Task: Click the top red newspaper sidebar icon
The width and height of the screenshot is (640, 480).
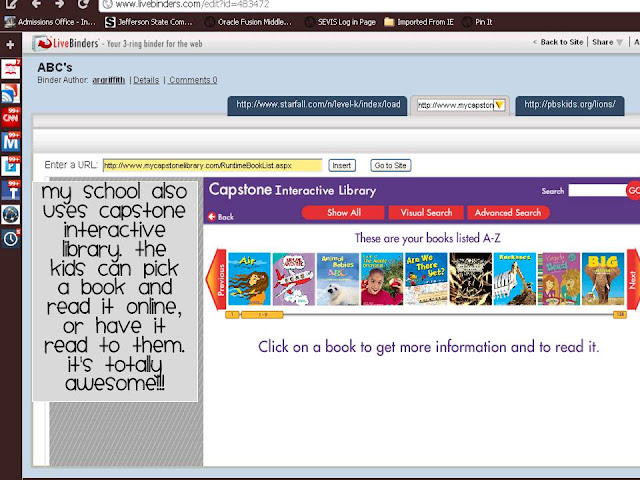Action: pos(11,69)
